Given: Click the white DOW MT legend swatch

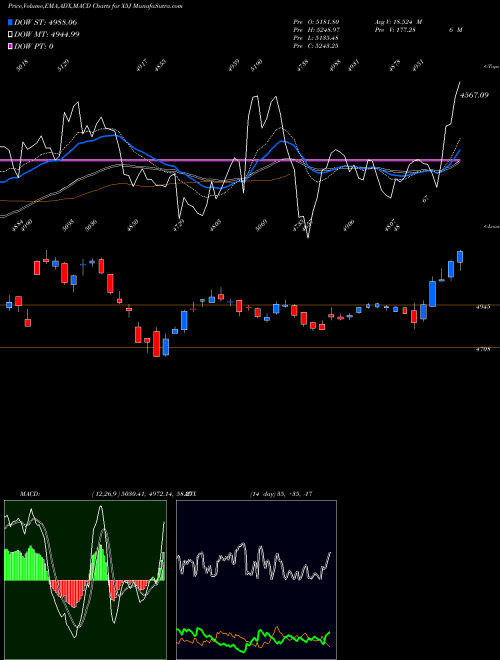Looking at the screenshot, I should click(10, 34).
